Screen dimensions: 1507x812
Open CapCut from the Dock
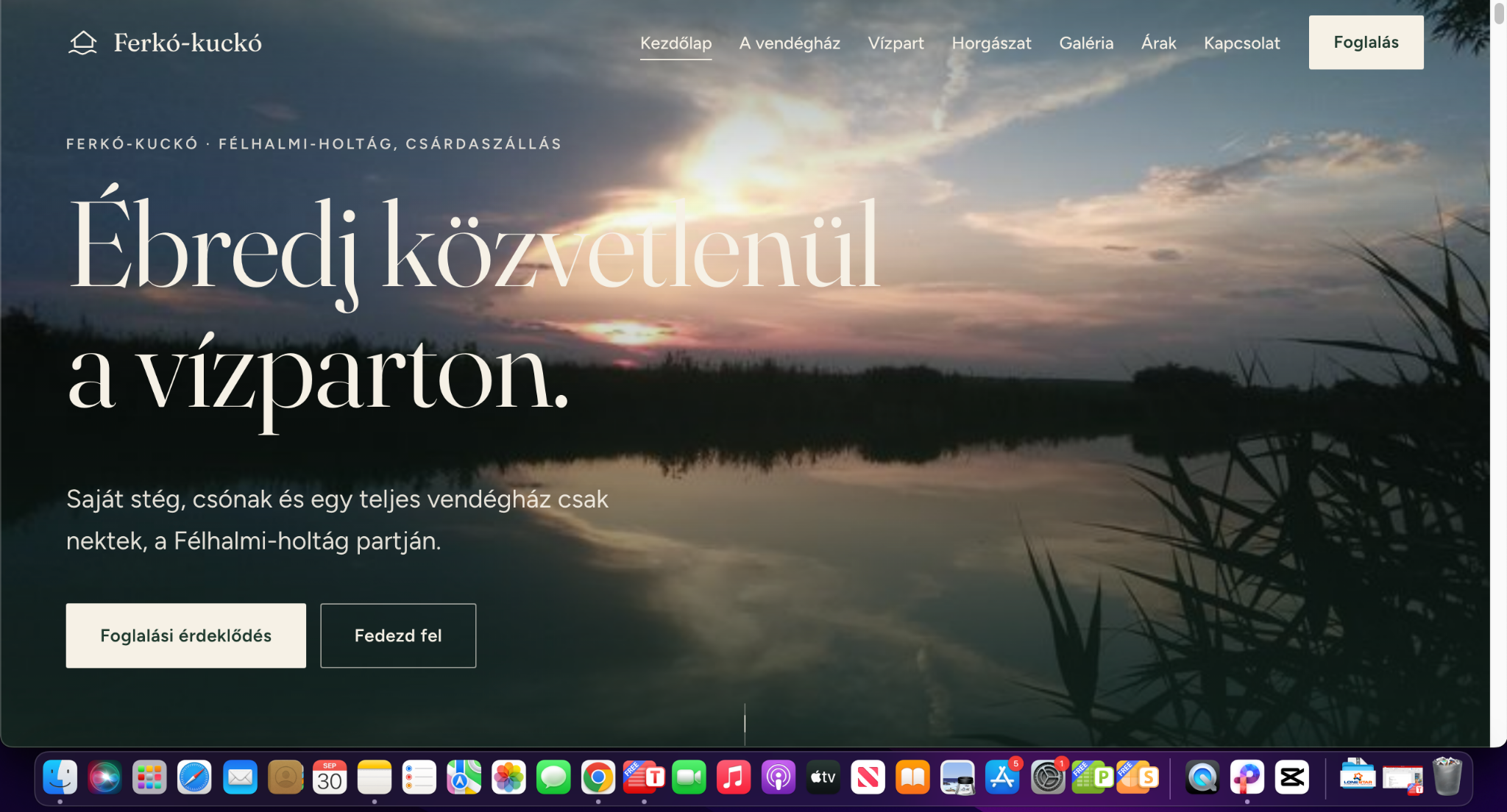point(1292,777)
